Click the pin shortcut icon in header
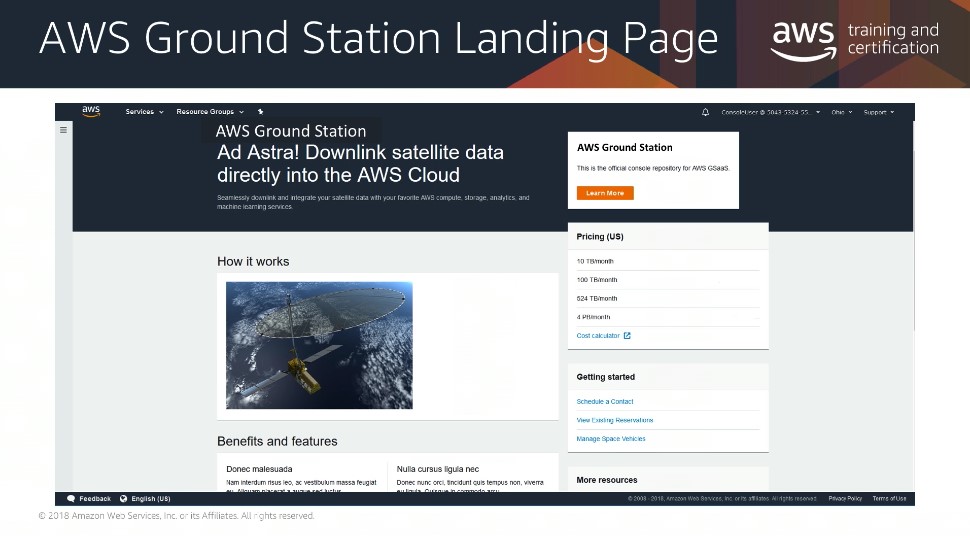This screenshot has width=970, height=540. pyautogui.click(x=260, y=112)
